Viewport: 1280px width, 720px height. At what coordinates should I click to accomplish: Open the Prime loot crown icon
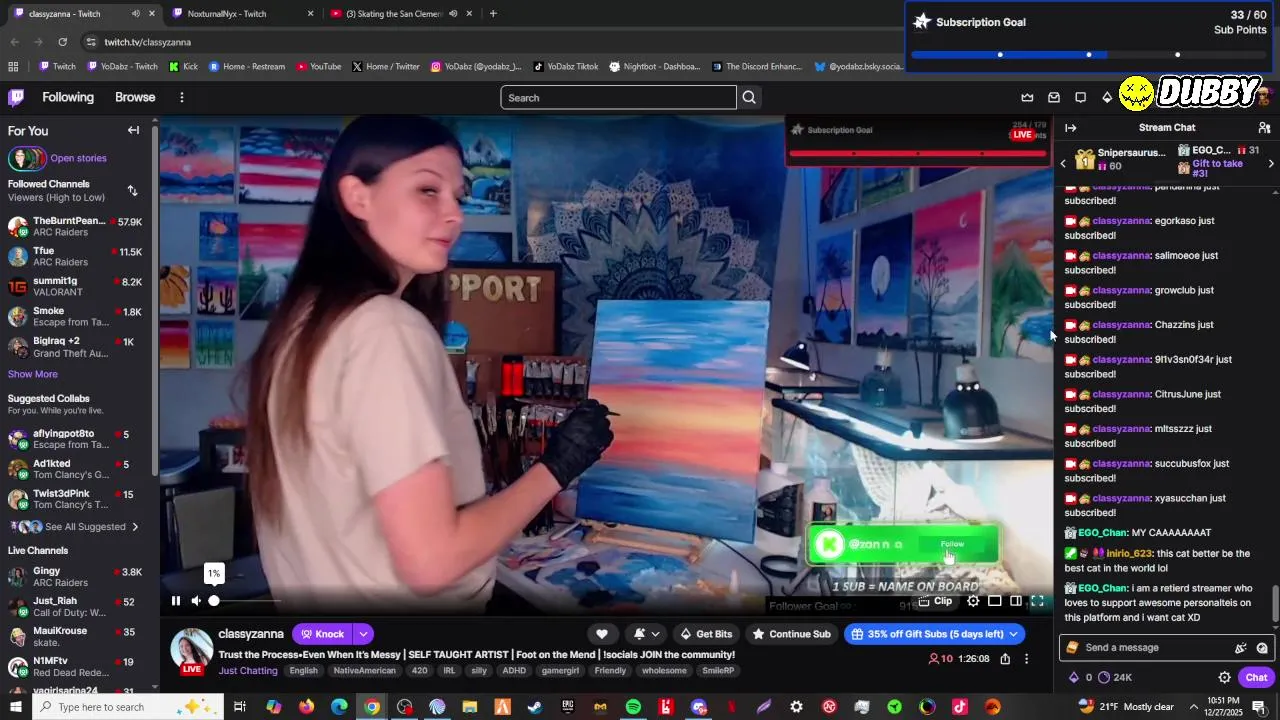[1027, 97]
